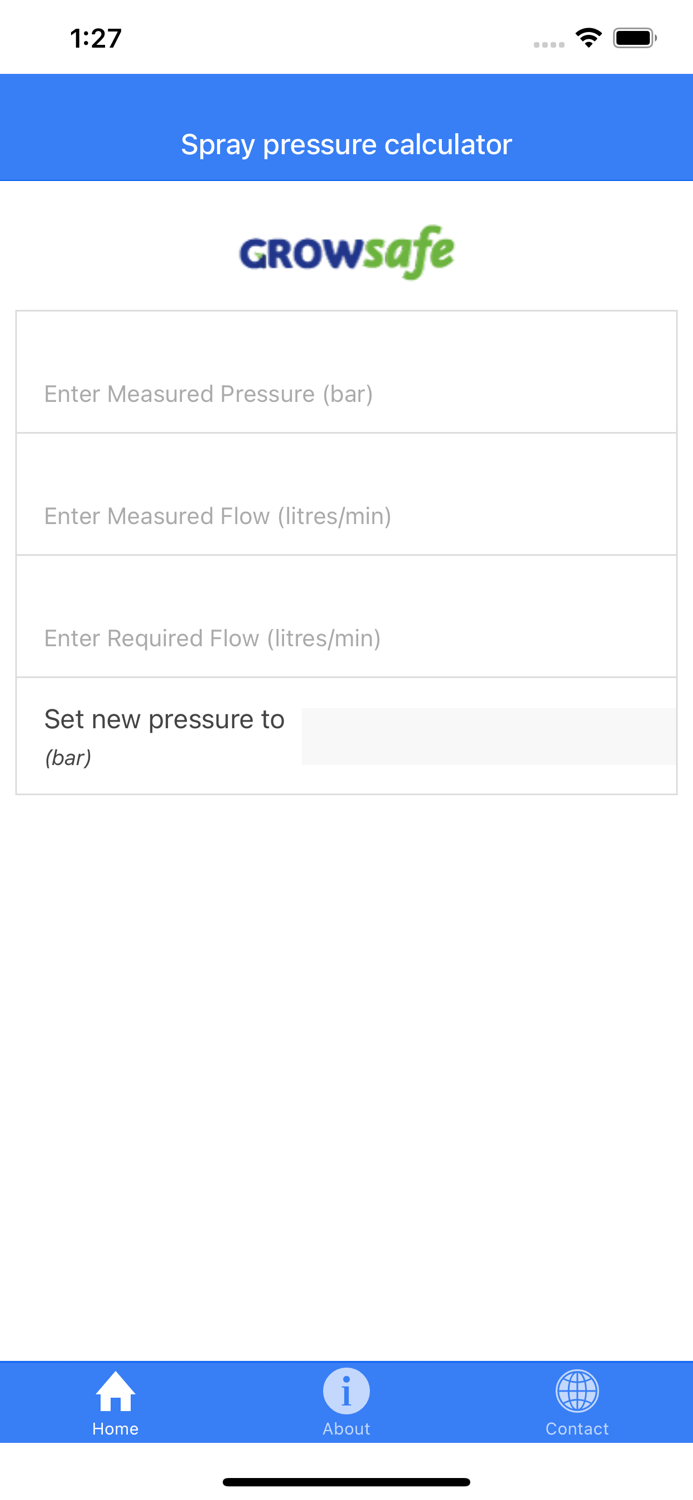
Task: Click the clock showing 1:27
Action: pos(96,37)
